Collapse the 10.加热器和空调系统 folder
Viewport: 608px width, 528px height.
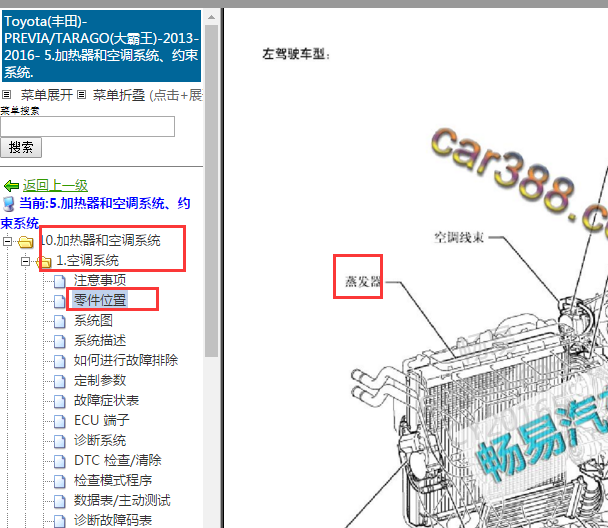[x=7, y=241]
